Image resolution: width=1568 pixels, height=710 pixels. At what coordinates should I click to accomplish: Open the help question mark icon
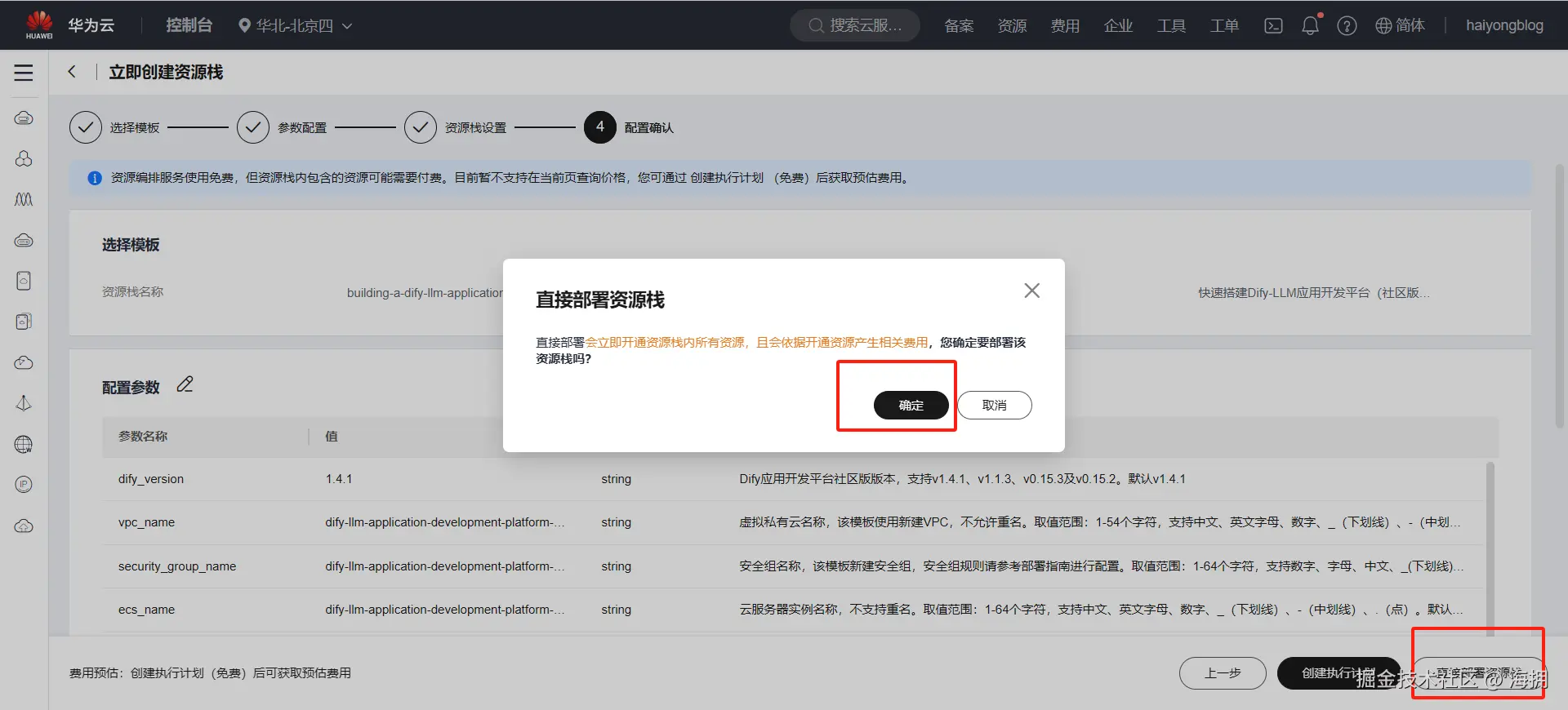point(1347,26)
